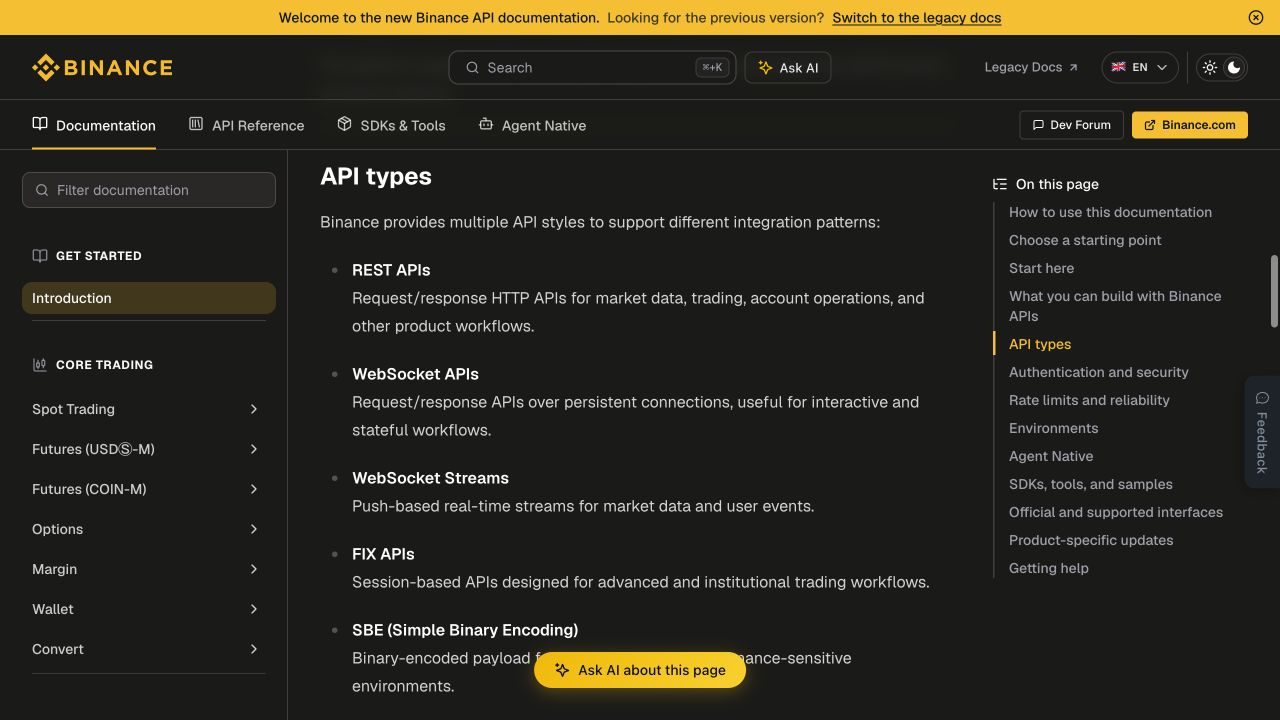Jump to Official and supported interfaces
Image resolution: width=1280 pixels, height=720 pixels.
click(x=1116, y=512)
